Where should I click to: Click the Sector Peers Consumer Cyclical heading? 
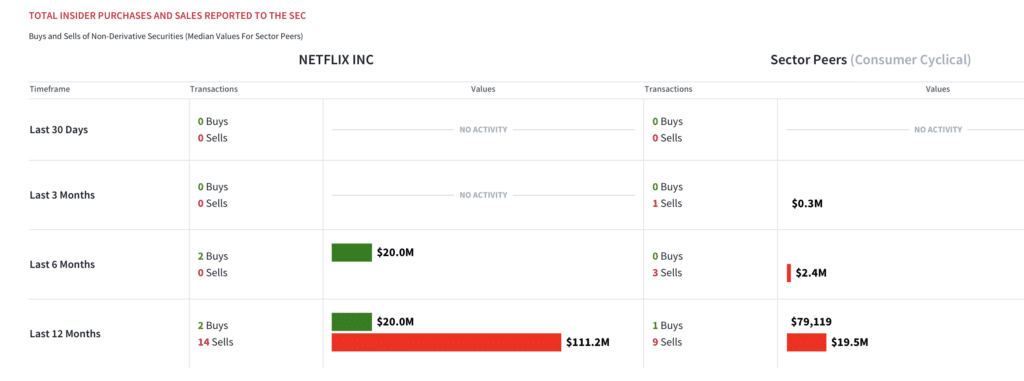pyautogui.click(x=871, y=59)
